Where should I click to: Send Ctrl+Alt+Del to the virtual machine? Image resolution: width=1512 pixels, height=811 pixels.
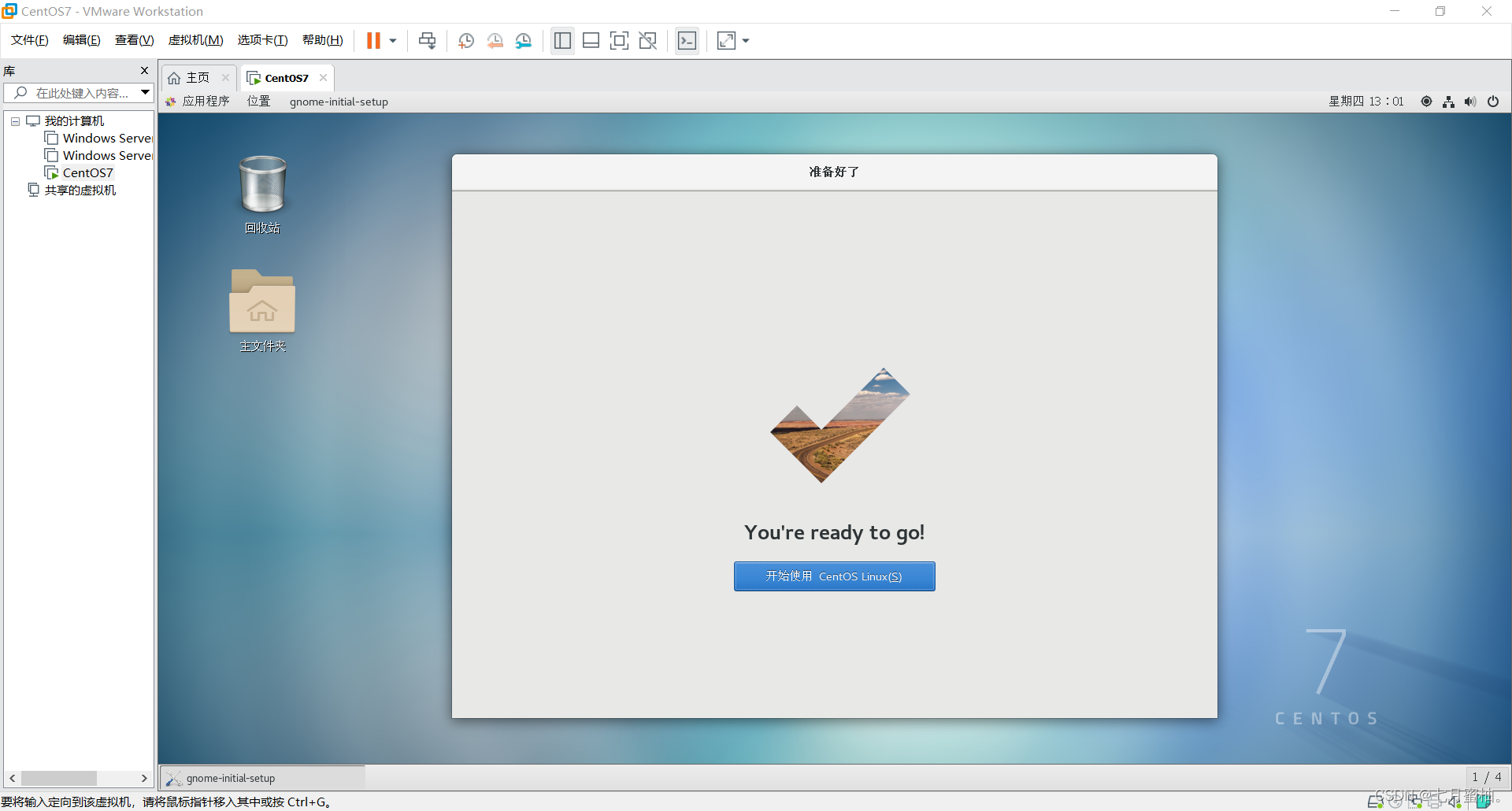click(427, 40)
